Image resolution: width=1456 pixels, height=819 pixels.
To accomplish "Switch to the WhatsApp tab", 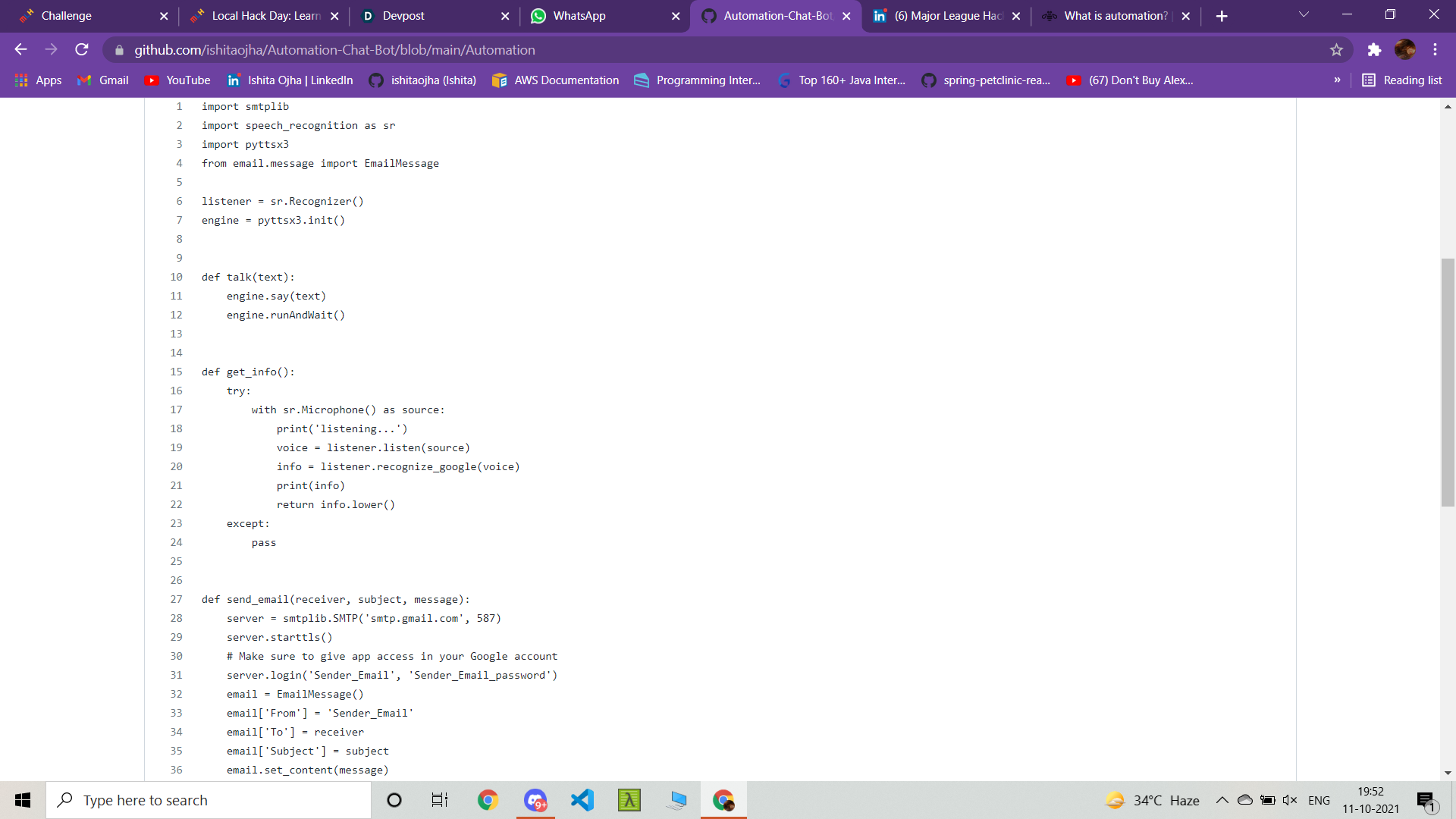I will click(579, 16).
